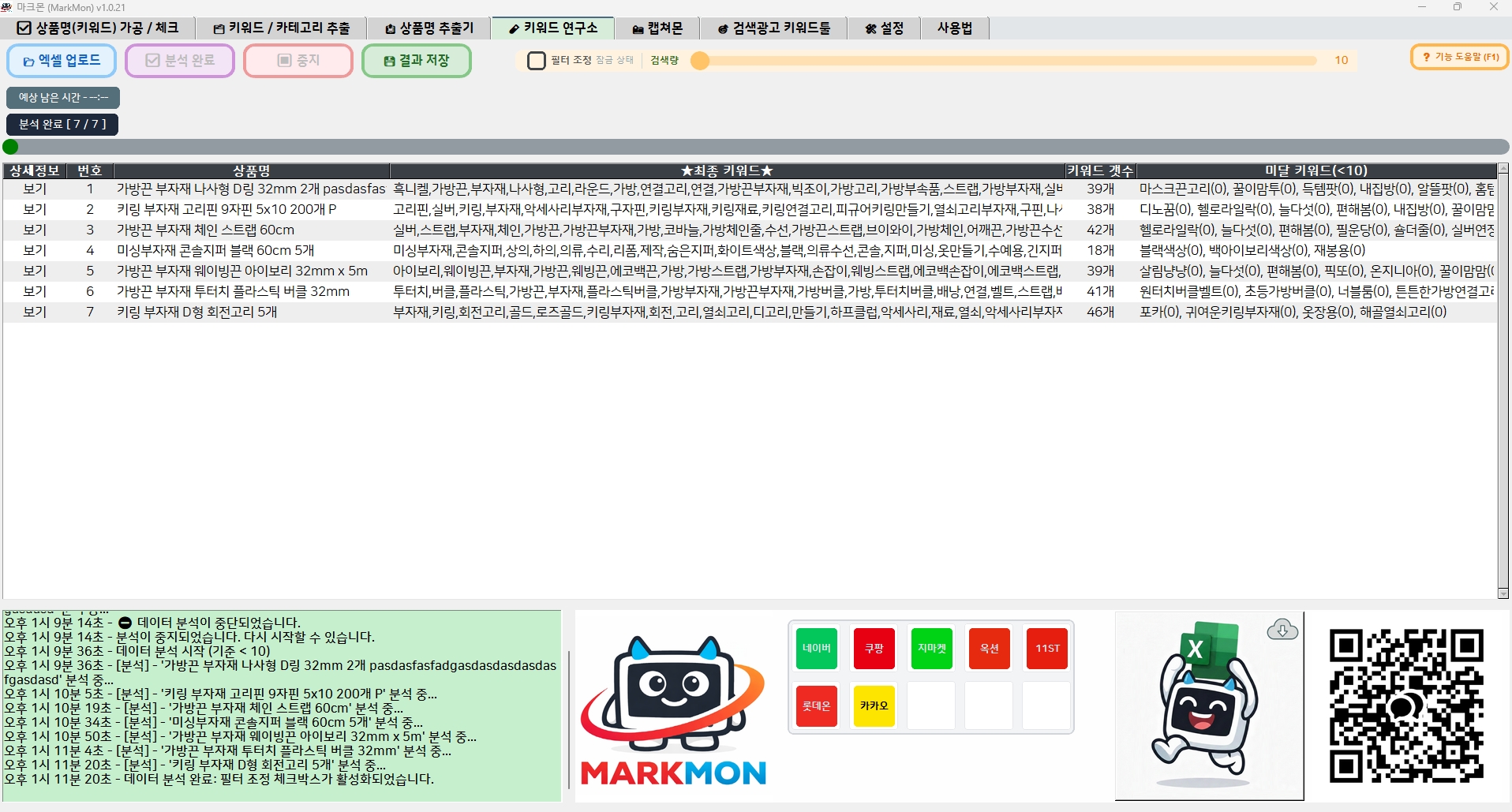1512x812 pixels.
Task: Click 미달 키워드(<10) column header
Action: point(1316,170)
